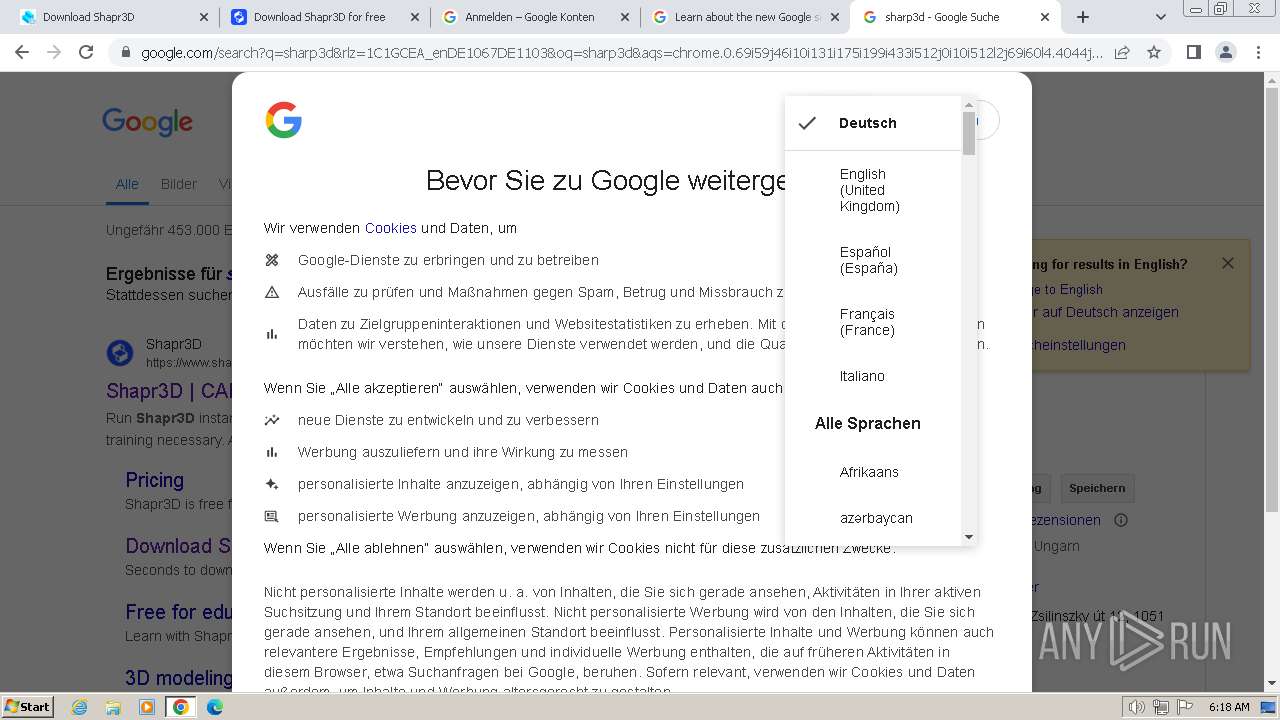Open the Free for edu sitelink
Screen dimensions: 1280x720
[x=179, y=612]
